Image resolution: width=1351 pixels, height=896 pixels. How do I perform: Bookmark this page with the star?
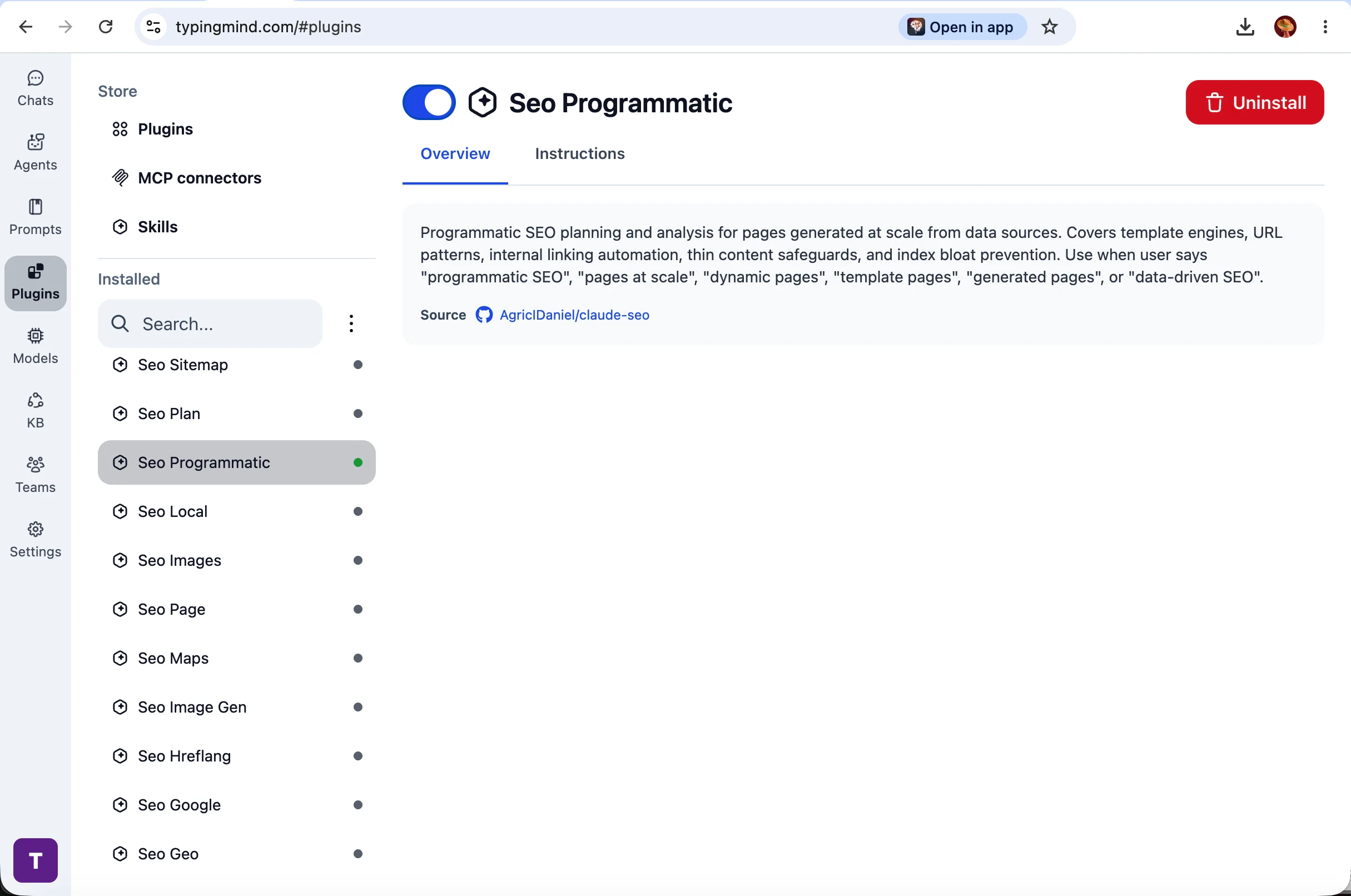[1050, 27]
